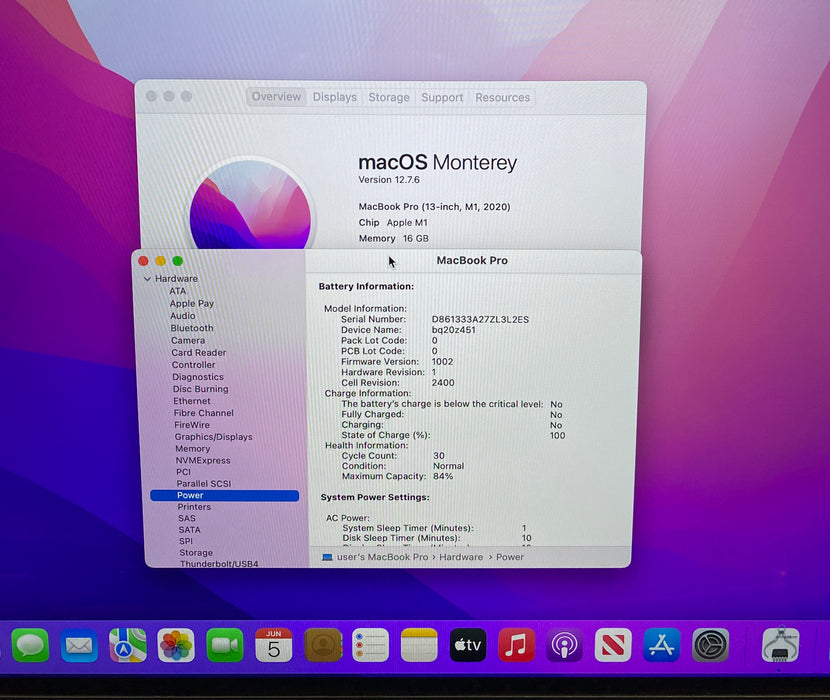
Task: Launch Podcasts from the Dock
Action: [x=565, y=645]
